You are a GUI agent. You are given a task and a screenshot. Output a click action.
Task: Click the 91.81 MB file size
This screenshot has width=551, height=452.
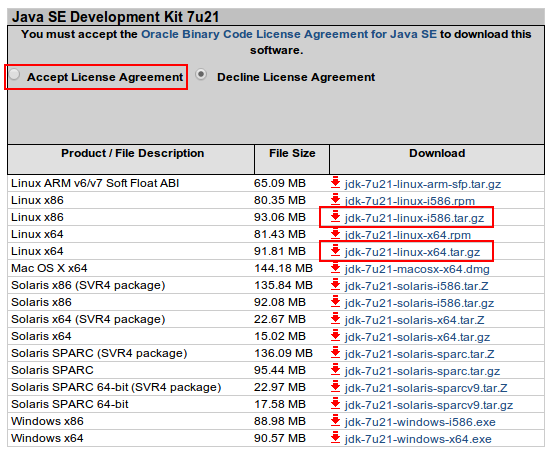click(x=280, y=251)
